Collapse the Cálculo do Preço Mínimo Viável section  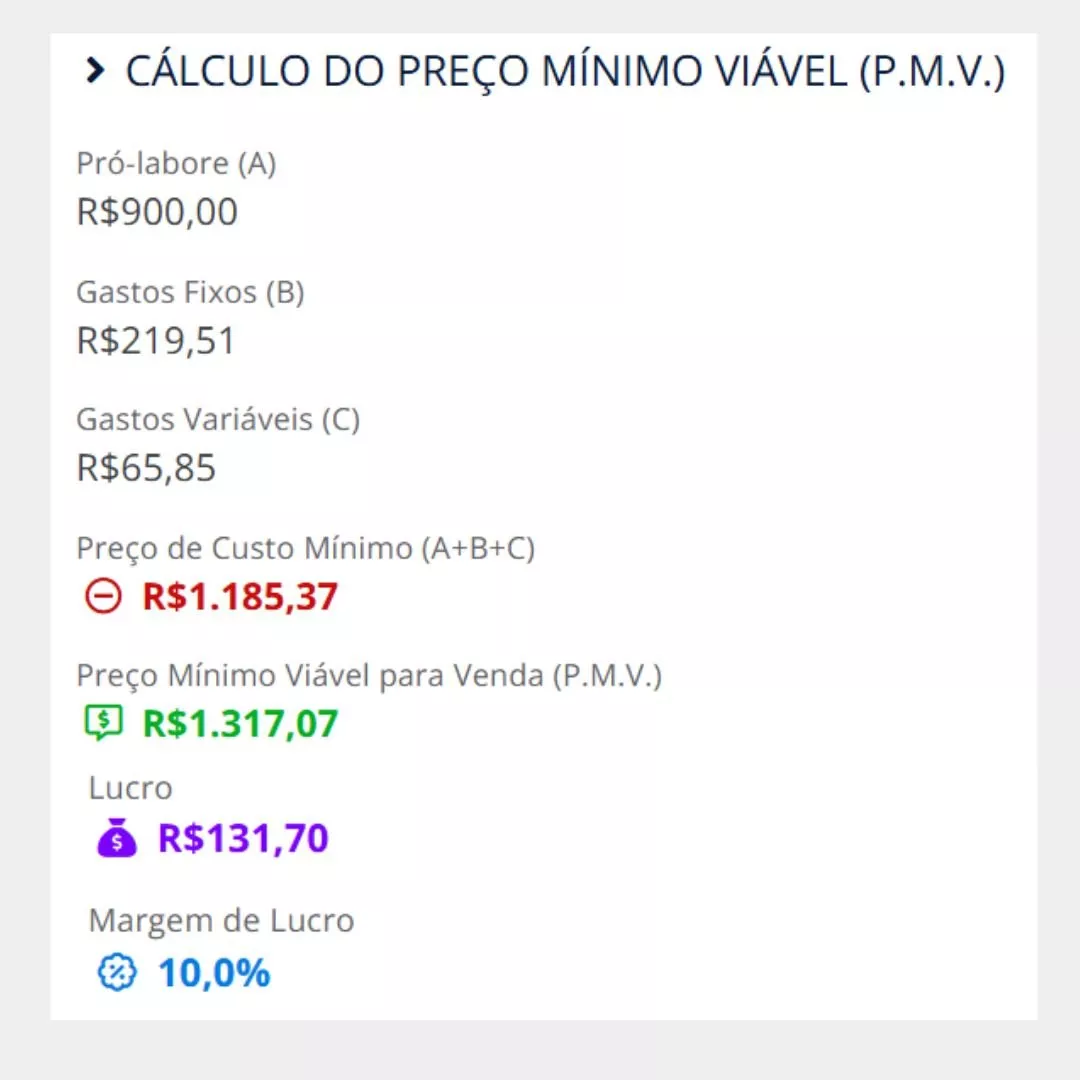click(95, 71)
